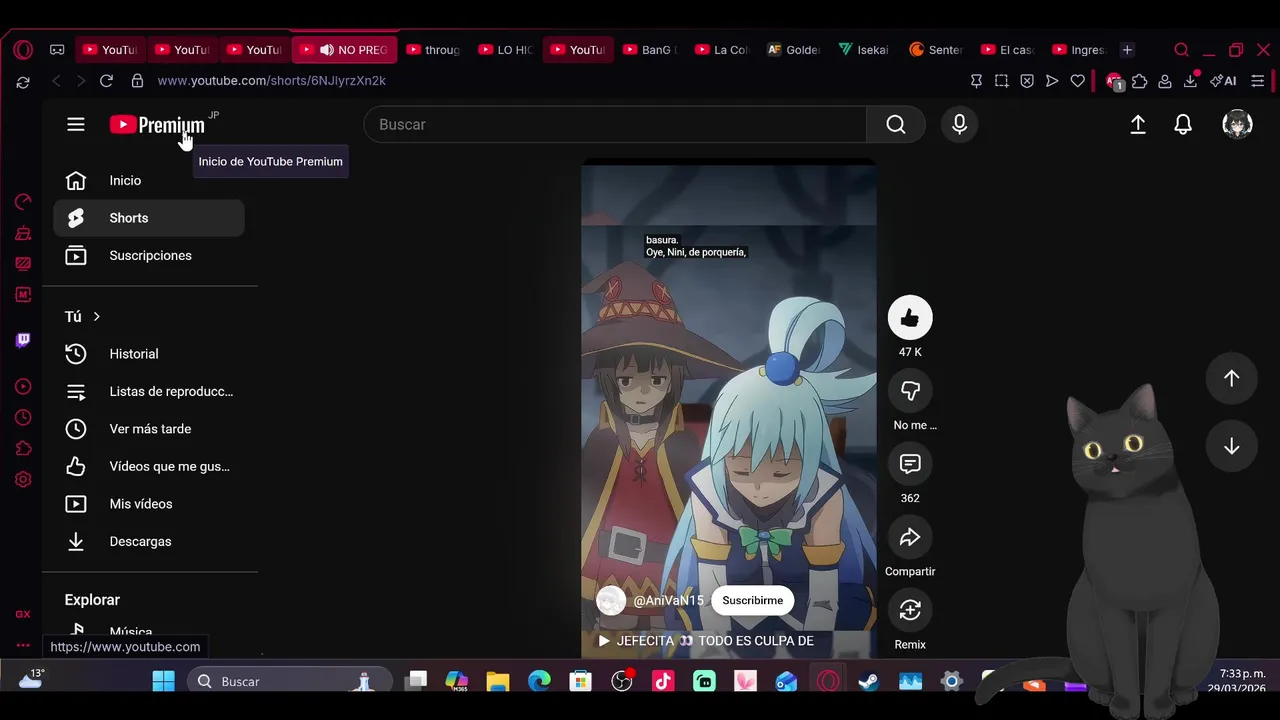The height and width of the screenshot is (720, 1280).
Task: Open the Easy Setup sliders icon
Action: (1258, 81)
